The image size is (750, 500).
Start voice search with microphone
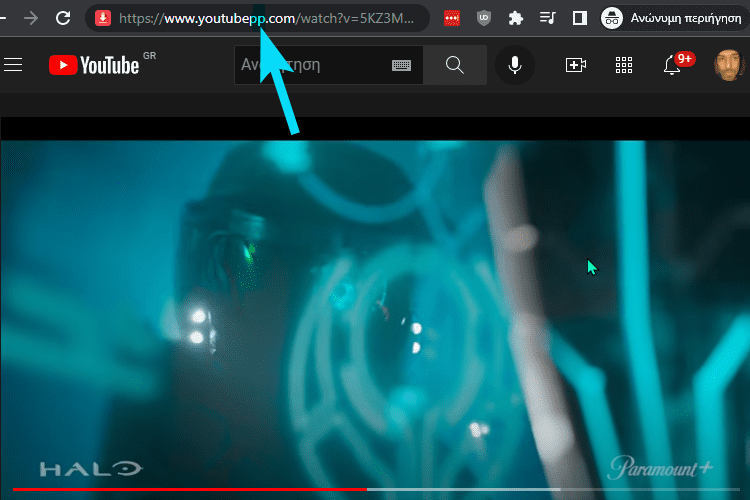tap(515, 65)
